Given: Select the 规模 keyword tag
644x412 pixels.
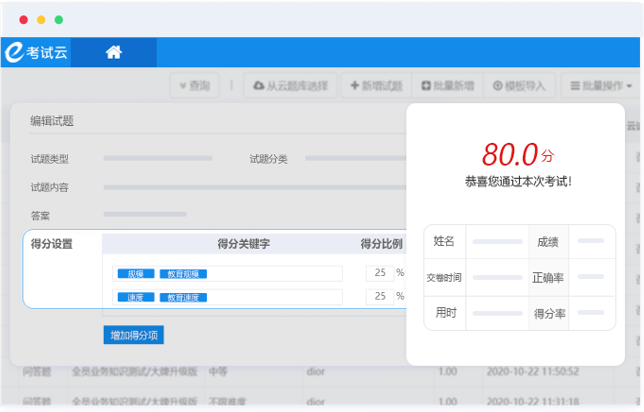Looking at the screenshot, I should [136, 273].
